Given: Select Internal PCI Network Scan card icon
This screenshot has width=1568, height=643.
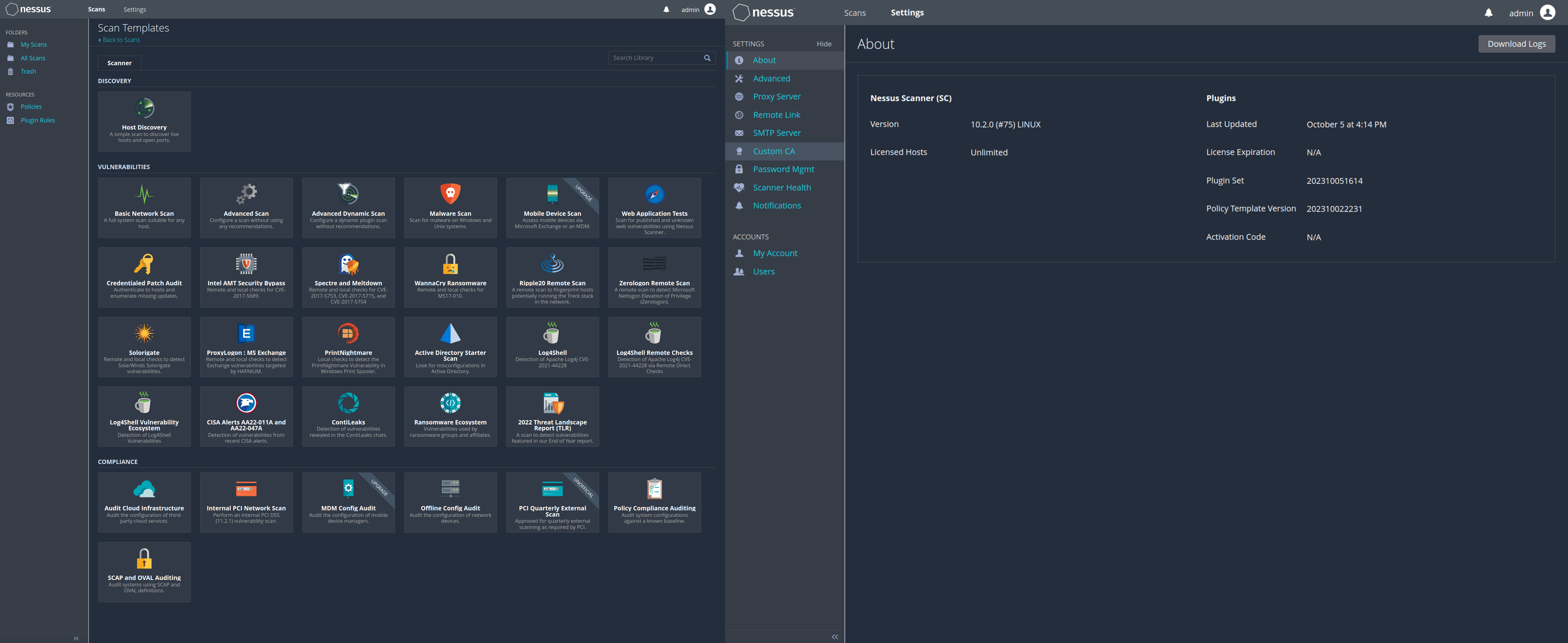Looking at the screenshot, I should pyautogui.click(x=246, y=488).
